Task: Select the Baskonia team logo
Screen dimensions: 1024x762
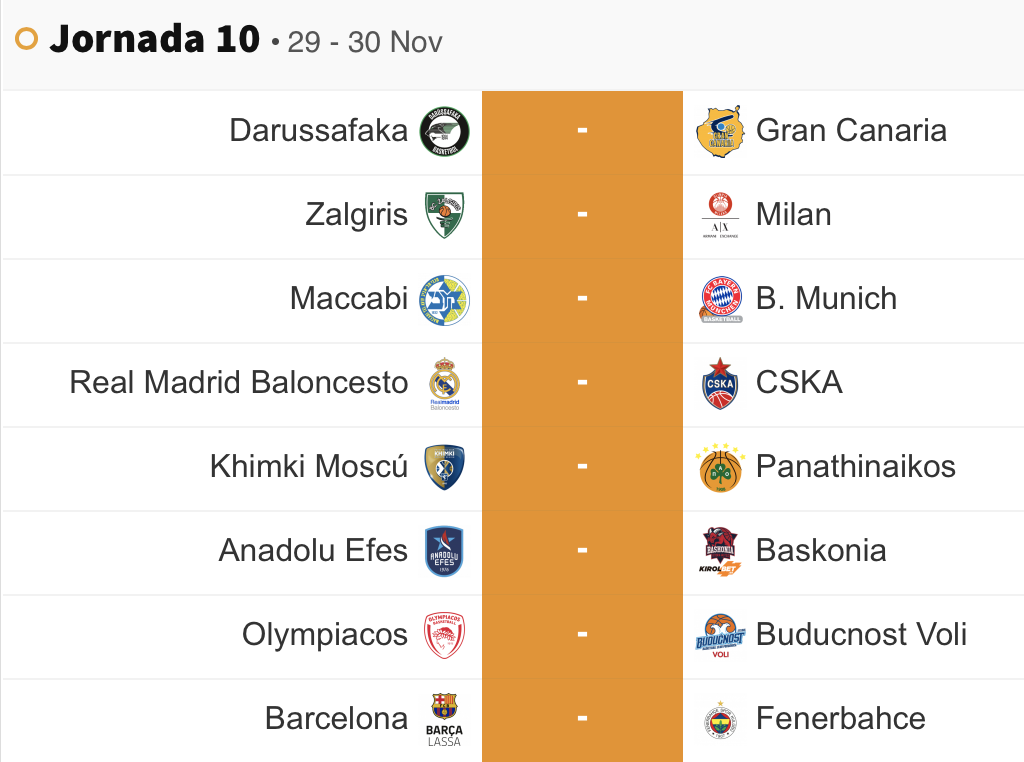Action: (721, 551)
